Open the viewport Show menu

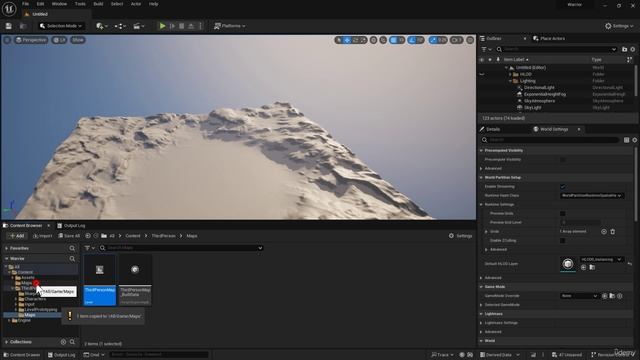78,40
